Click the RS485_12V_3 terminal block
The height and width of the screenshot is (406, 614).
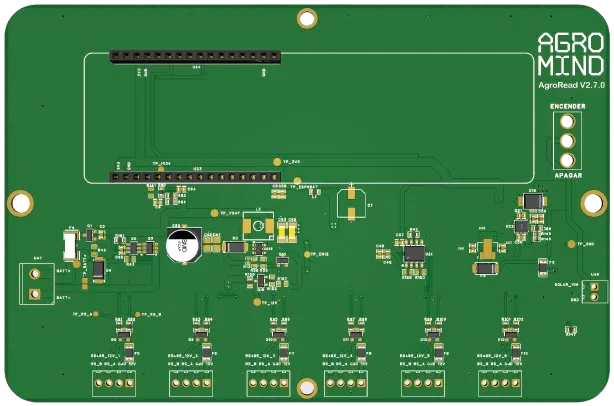coord(268,383)
